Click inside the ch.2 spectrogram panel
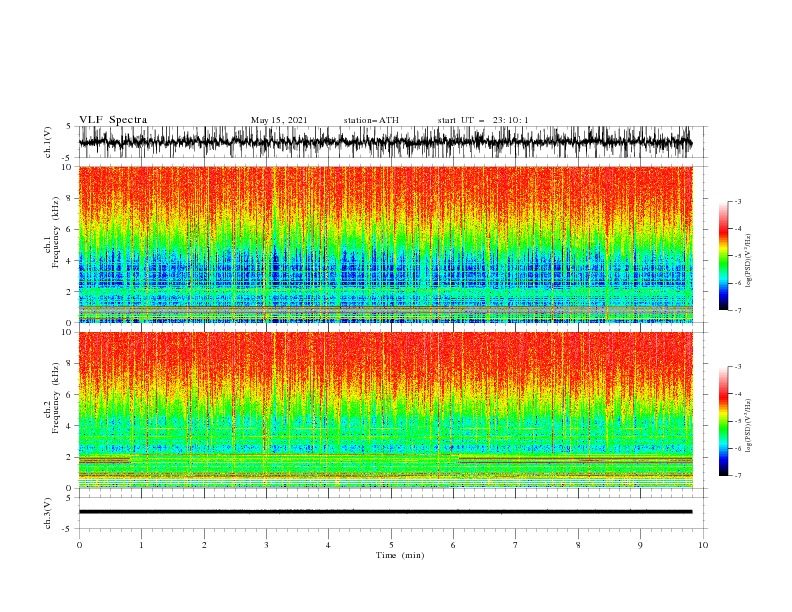Image resolution: width=792 pixels, height=612 pixels. (x=385, y=410)
